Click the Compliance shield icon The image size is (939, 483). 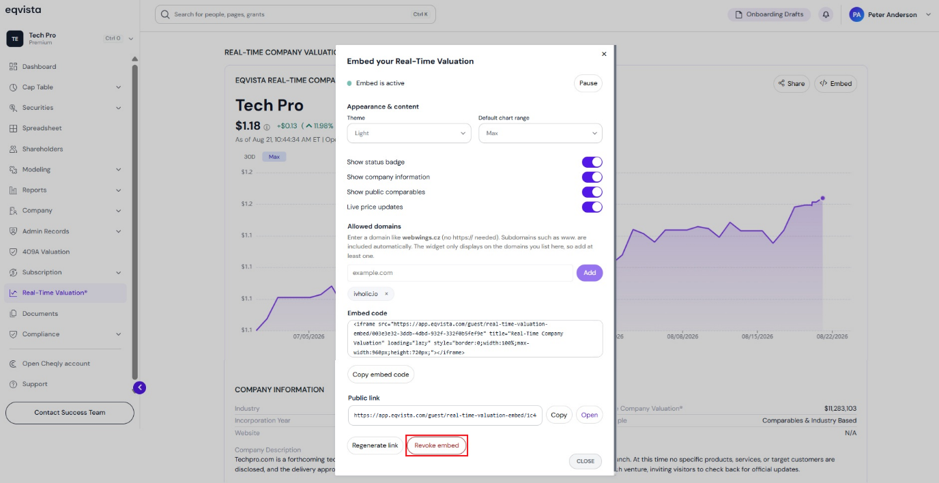pos(13,334)
